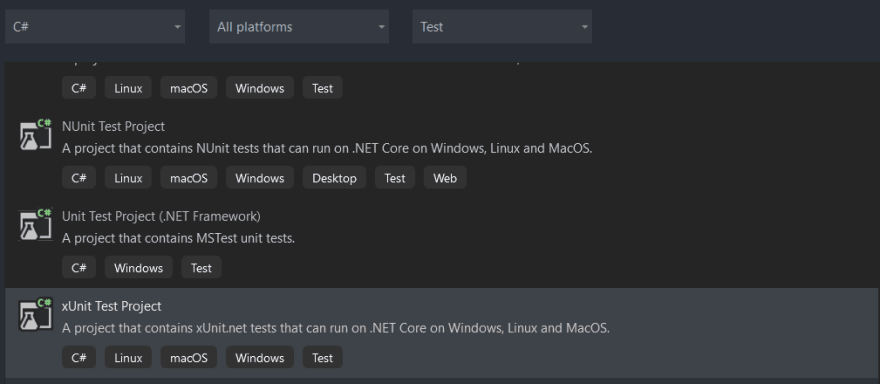This screenshot has height=384, width=880.
Task: Select the xUnit Test Project template
Action: pyautogui.click(x=442, y=333)
